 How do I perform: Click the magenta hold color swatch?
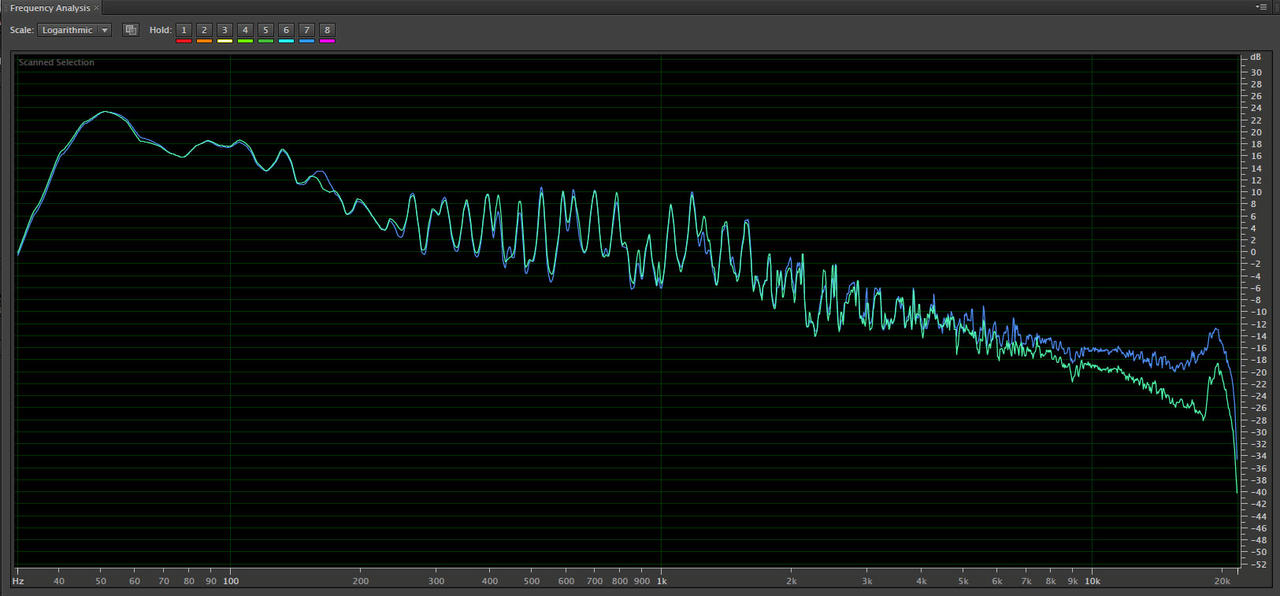click(327, 41)
